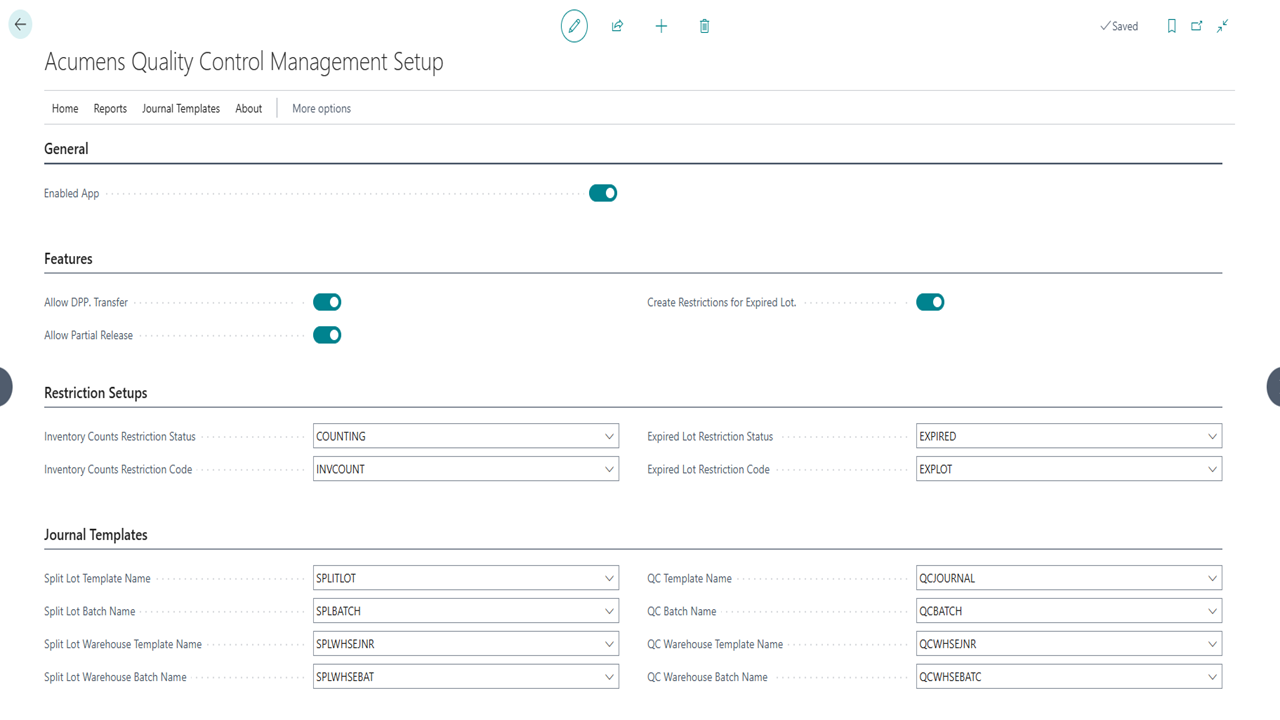The height and width of the screenshot is (720, 1280).
Task: Toggle Allow Partial Release switch
Action: [x=327, y=335]
